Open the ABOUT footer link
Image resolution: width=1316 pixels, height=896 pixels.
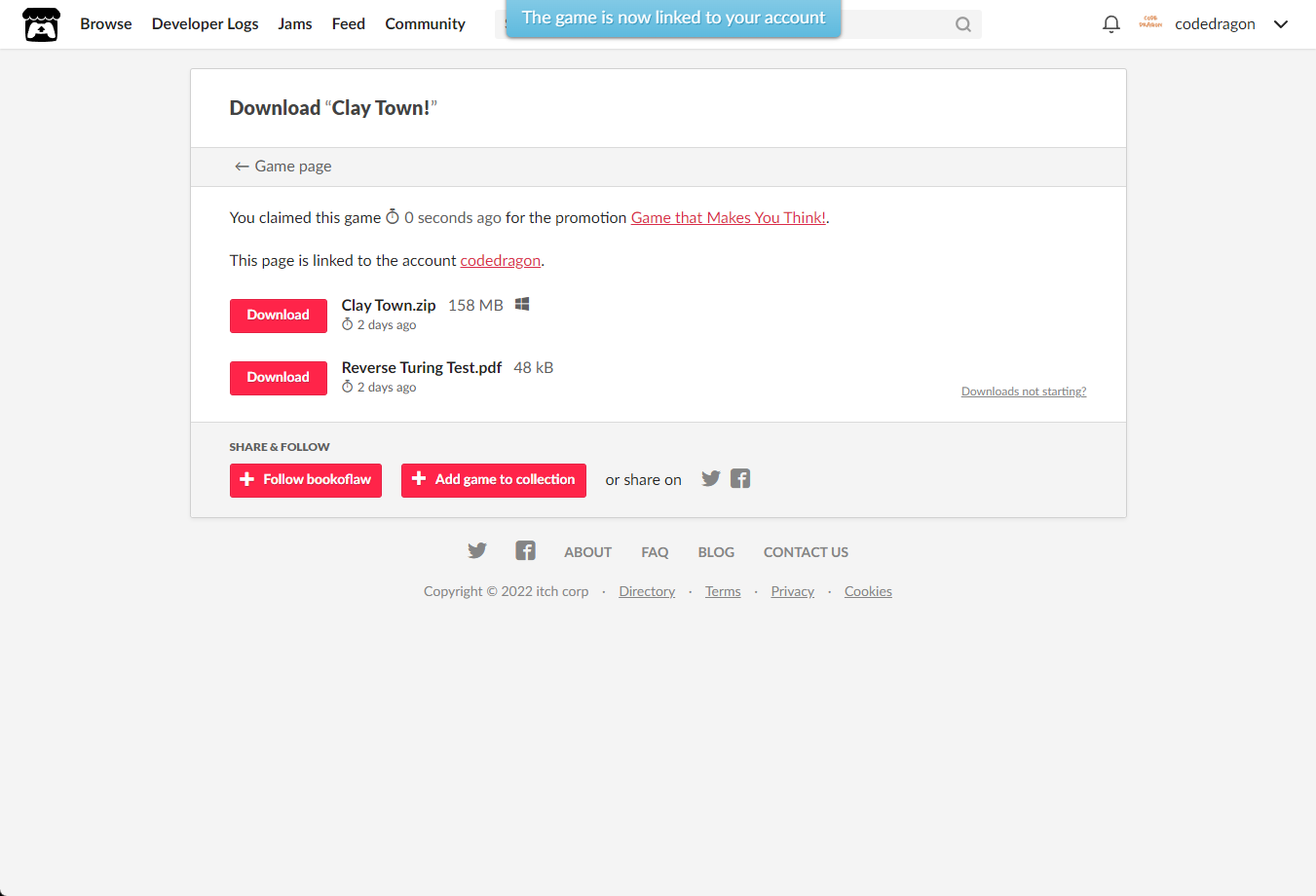[588, 552]
